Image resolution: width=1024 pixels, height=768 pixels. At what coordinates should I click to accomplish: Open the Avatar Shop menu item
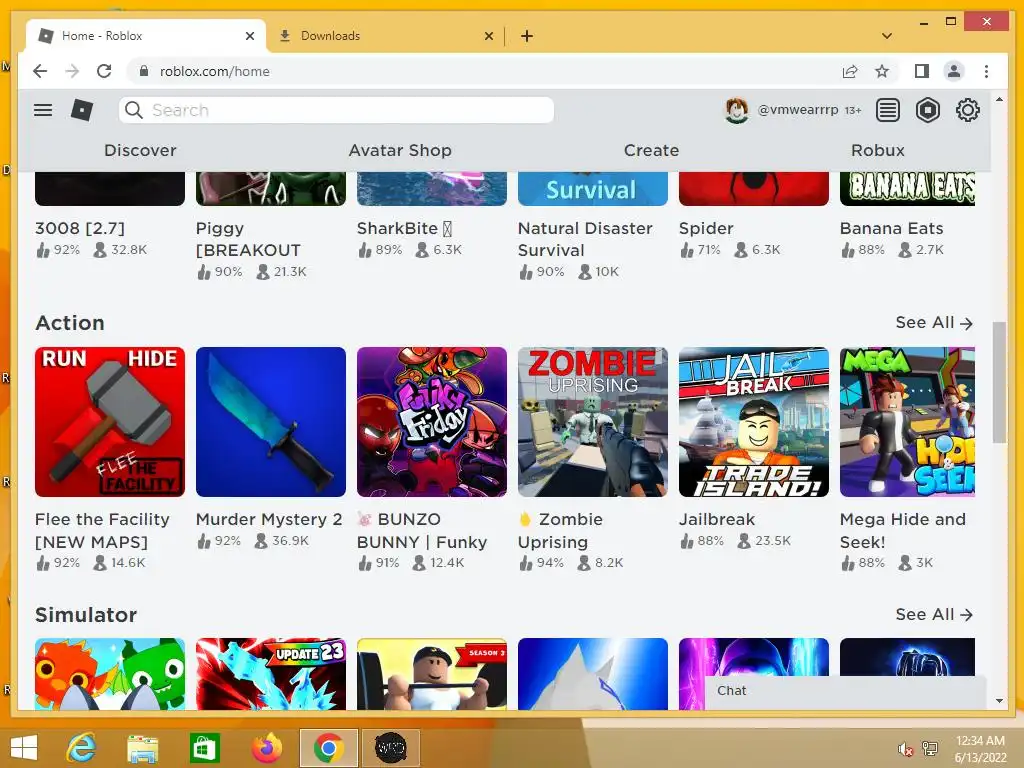point(400,150)
